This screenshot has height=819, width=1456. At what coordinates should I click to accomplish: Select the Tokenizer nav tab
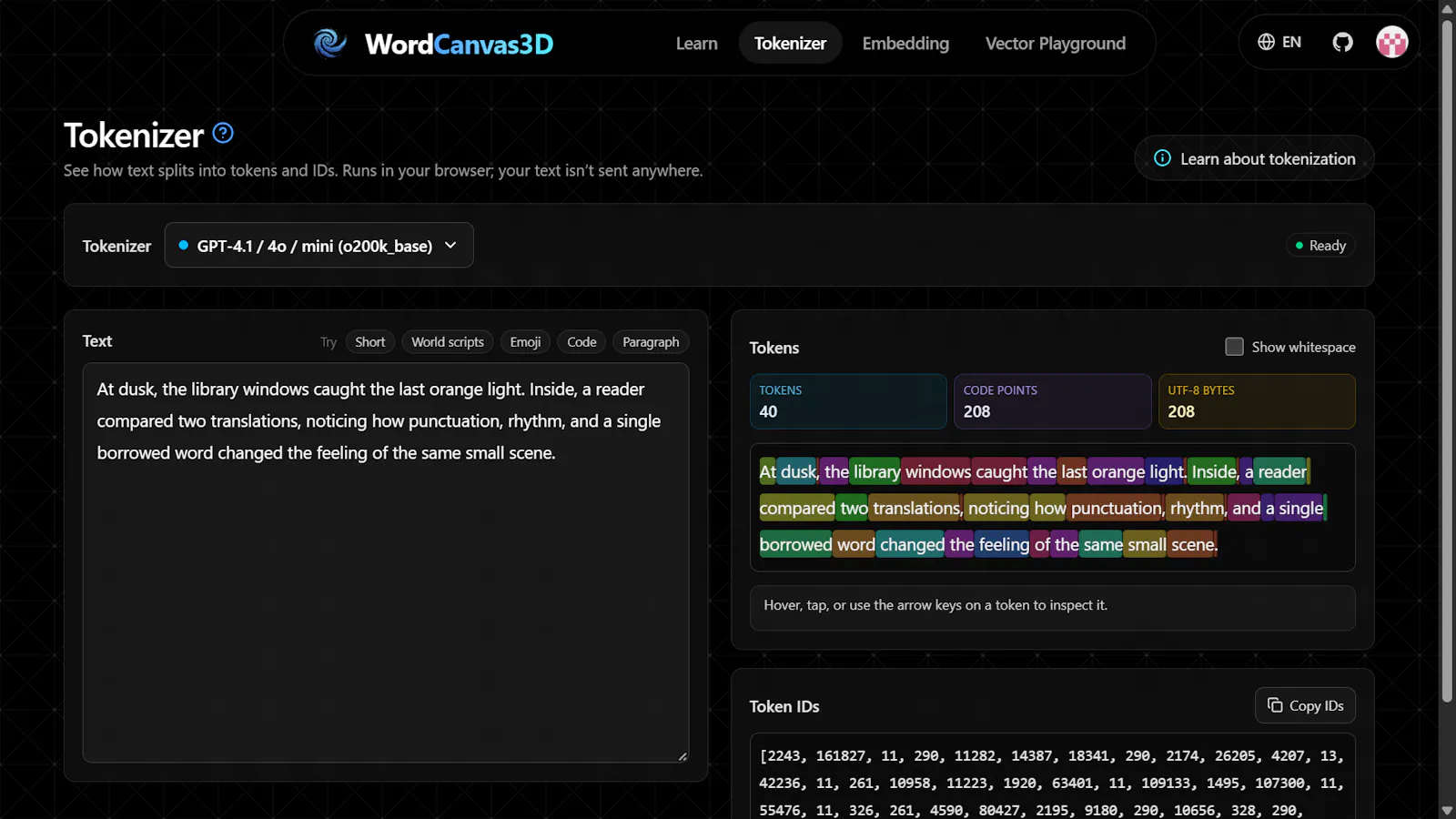pyautogui.click(x=790, y=43)
